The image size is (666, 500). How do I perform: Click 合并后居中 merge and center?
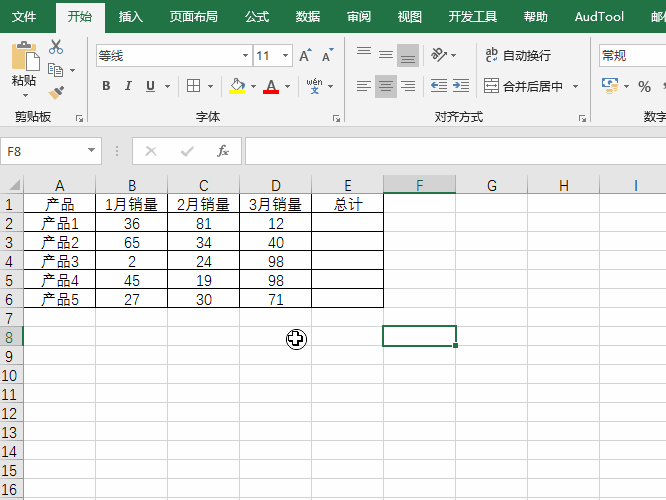pos(523,86)
